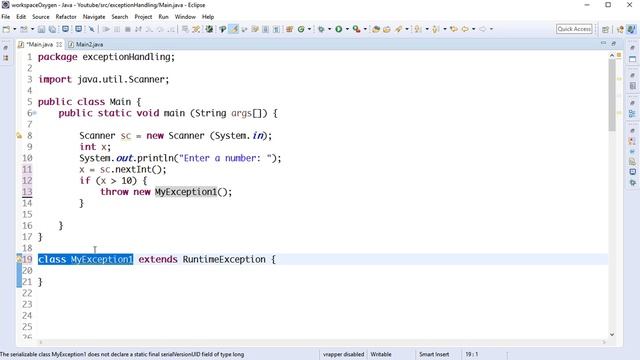
Task: Close the Main.java tab
Action: [59, 44]
